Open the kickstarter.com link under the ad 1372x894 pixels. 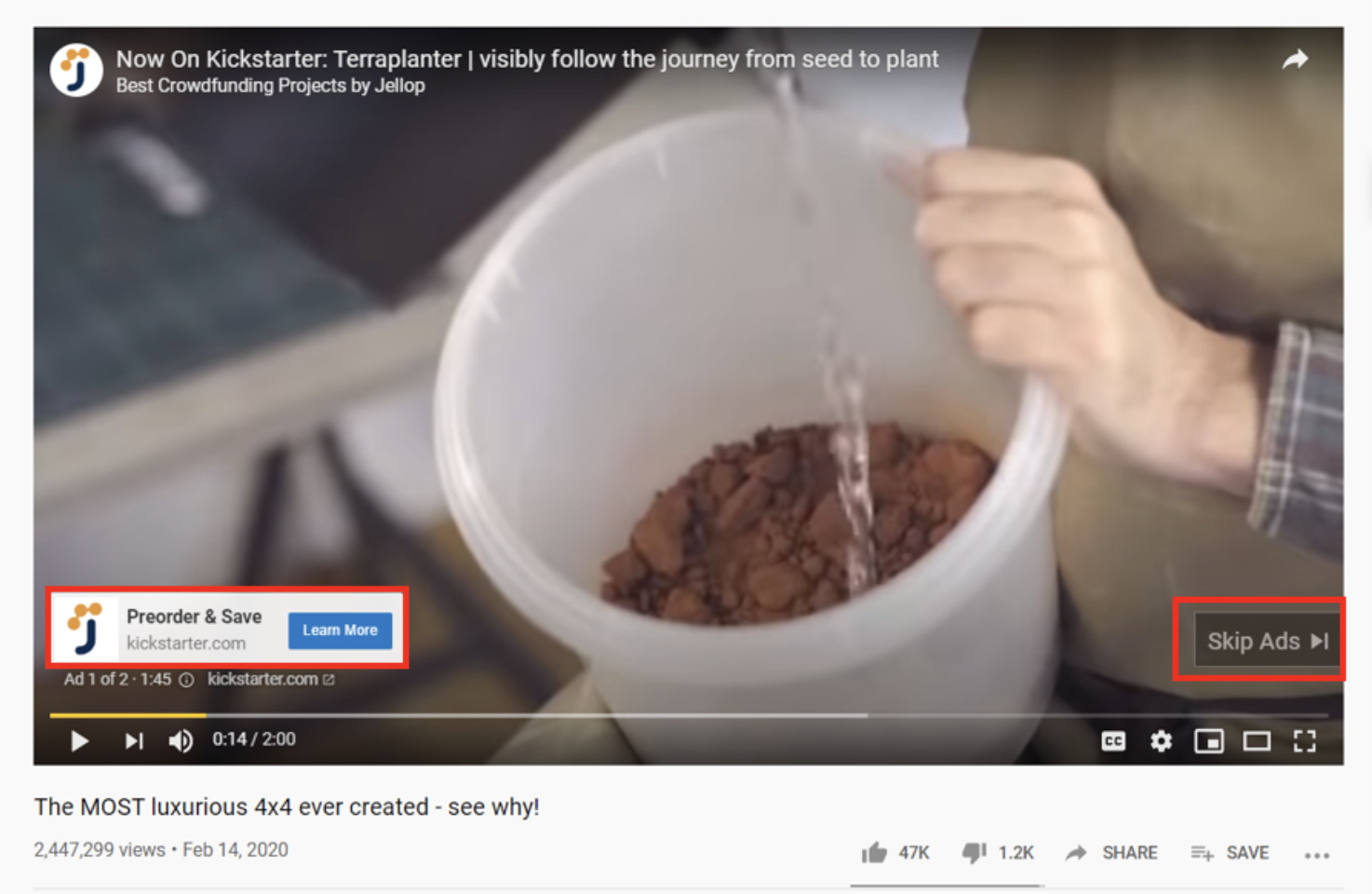click(270, 679)
